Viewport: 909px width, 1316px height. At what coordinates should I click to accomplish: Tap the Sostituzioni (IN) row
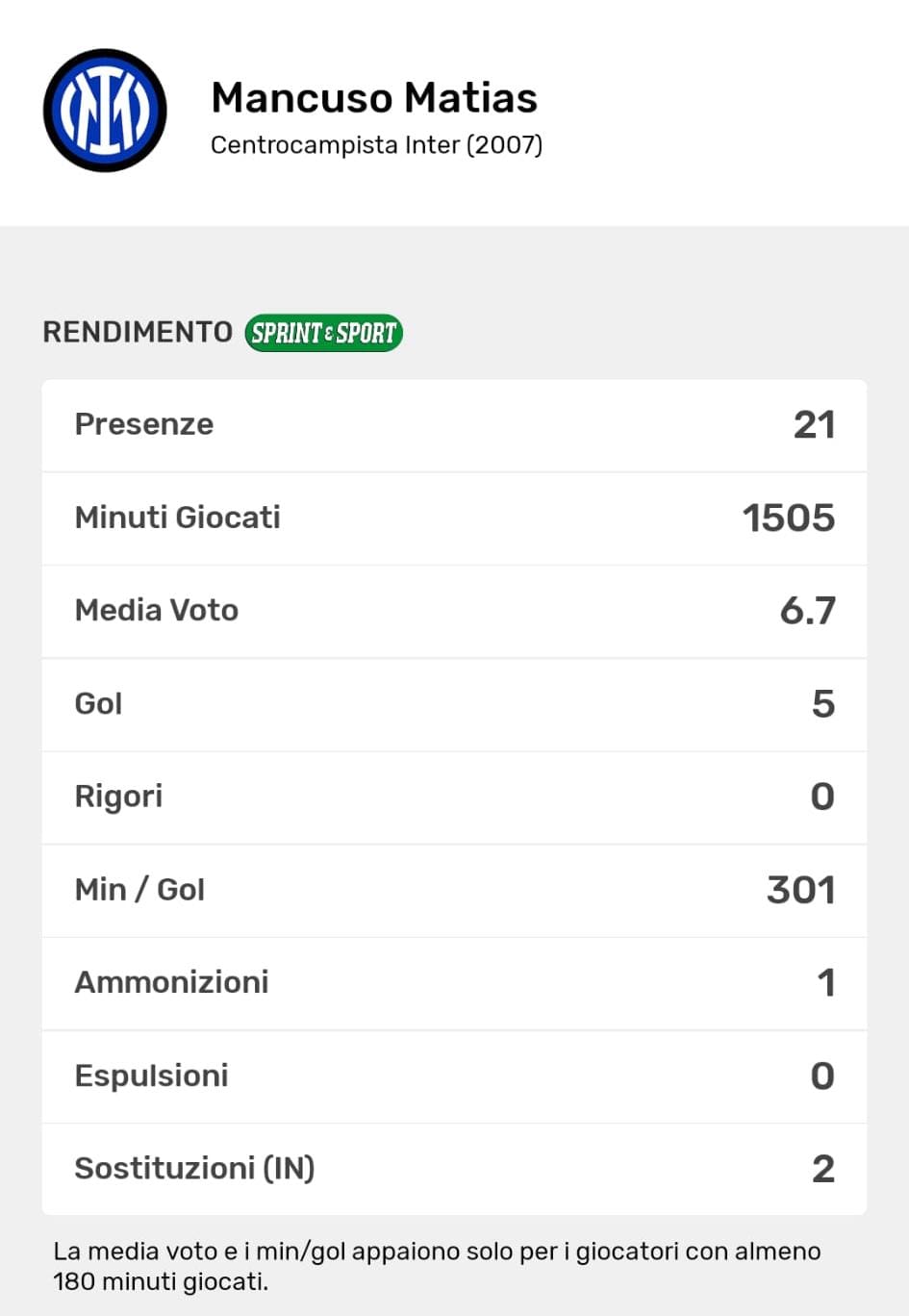[454, 1169]
